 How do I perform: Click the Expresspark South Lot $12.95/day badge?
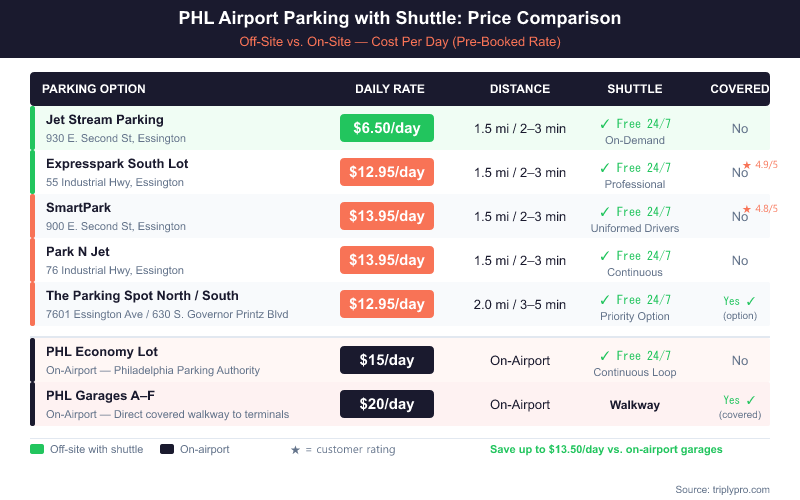click(x=387, y=172)
